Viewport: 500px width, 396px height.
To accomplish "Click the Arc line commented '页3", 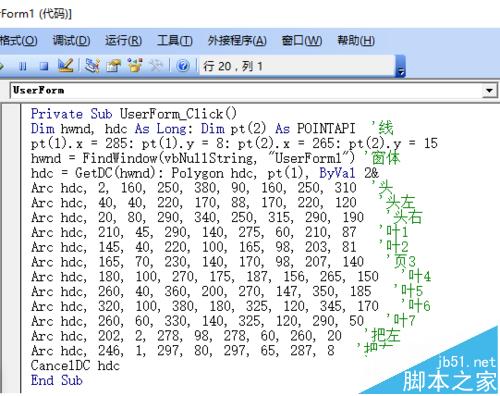I will click(223, 262).
